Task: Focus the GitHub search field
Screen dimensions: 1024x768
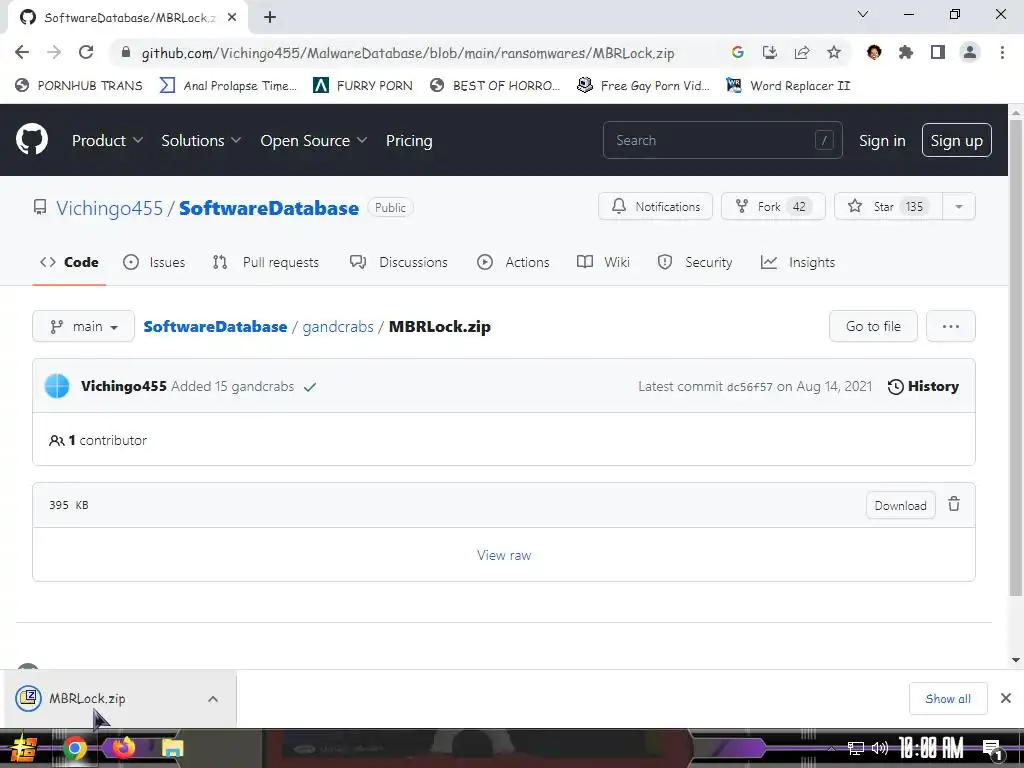Action: click(722, 140)
